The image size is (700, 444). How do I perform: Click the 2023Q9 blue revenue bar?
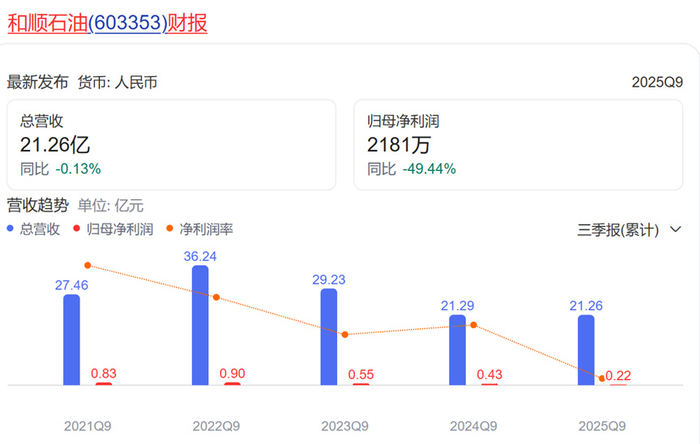pos(329,337)
